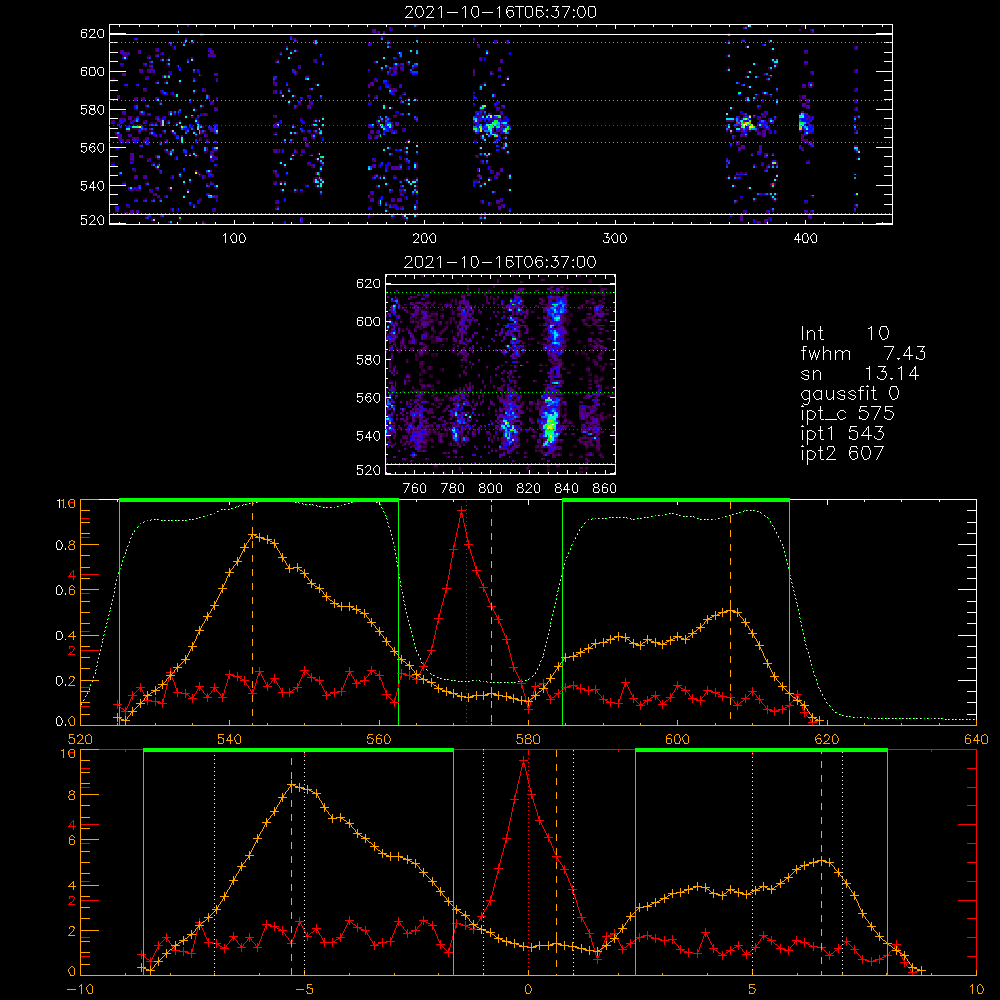Click x-axis label 600 on third plot

677,740
